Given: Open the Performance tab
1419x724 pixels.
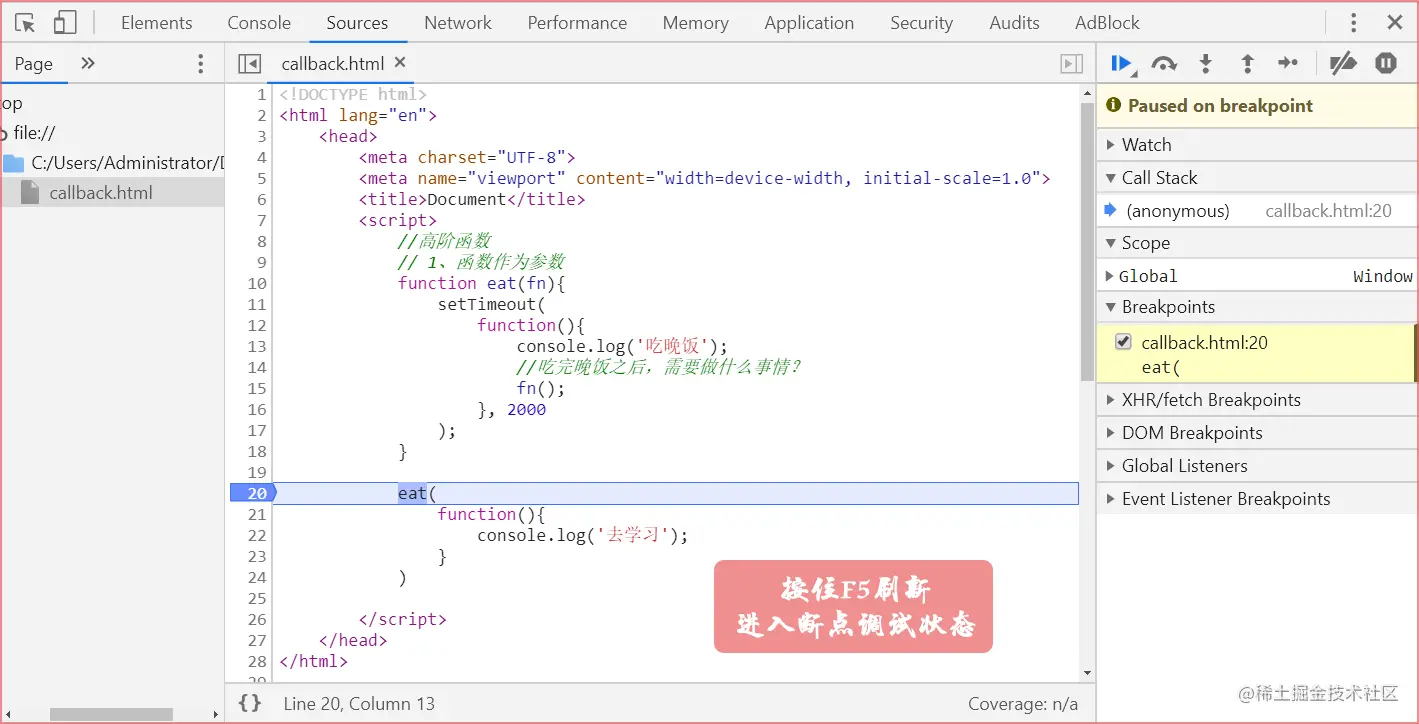Looking at the screenshot, I should tap(577, 22).
